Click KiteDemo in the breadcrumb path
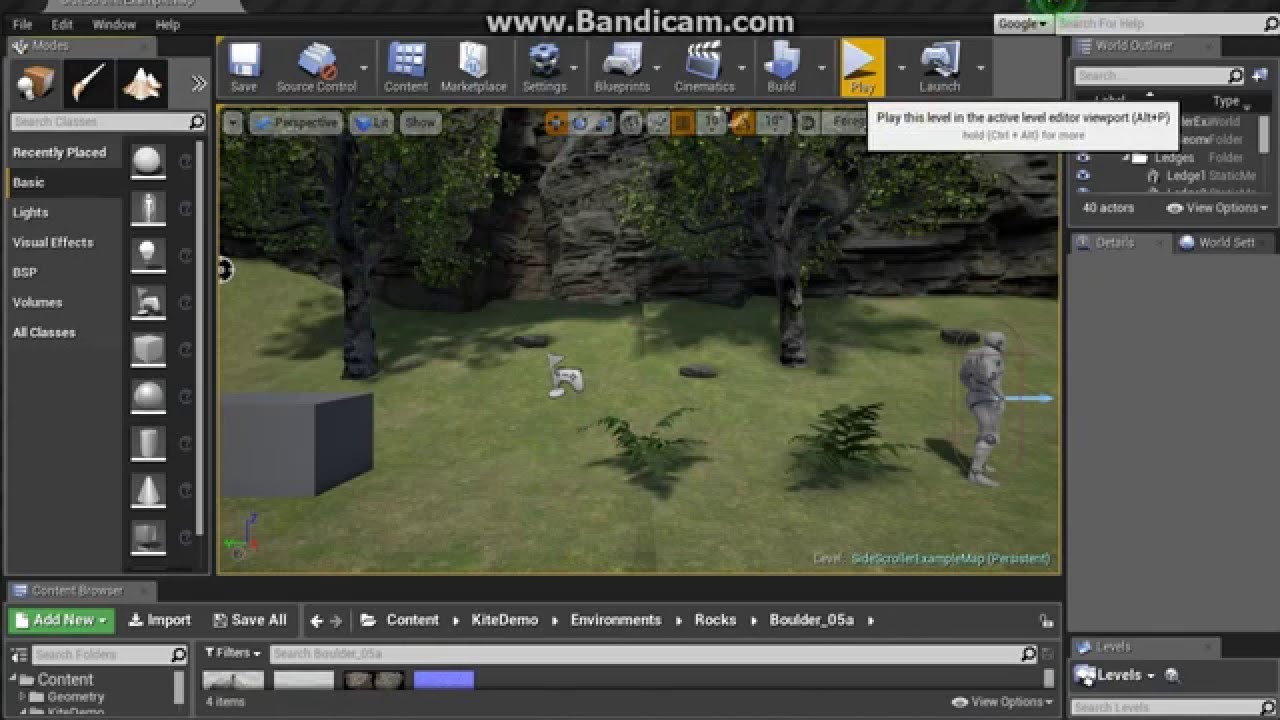Viewport: 1280px width, 720px height. pyautogui.click(x=505, y=620)
